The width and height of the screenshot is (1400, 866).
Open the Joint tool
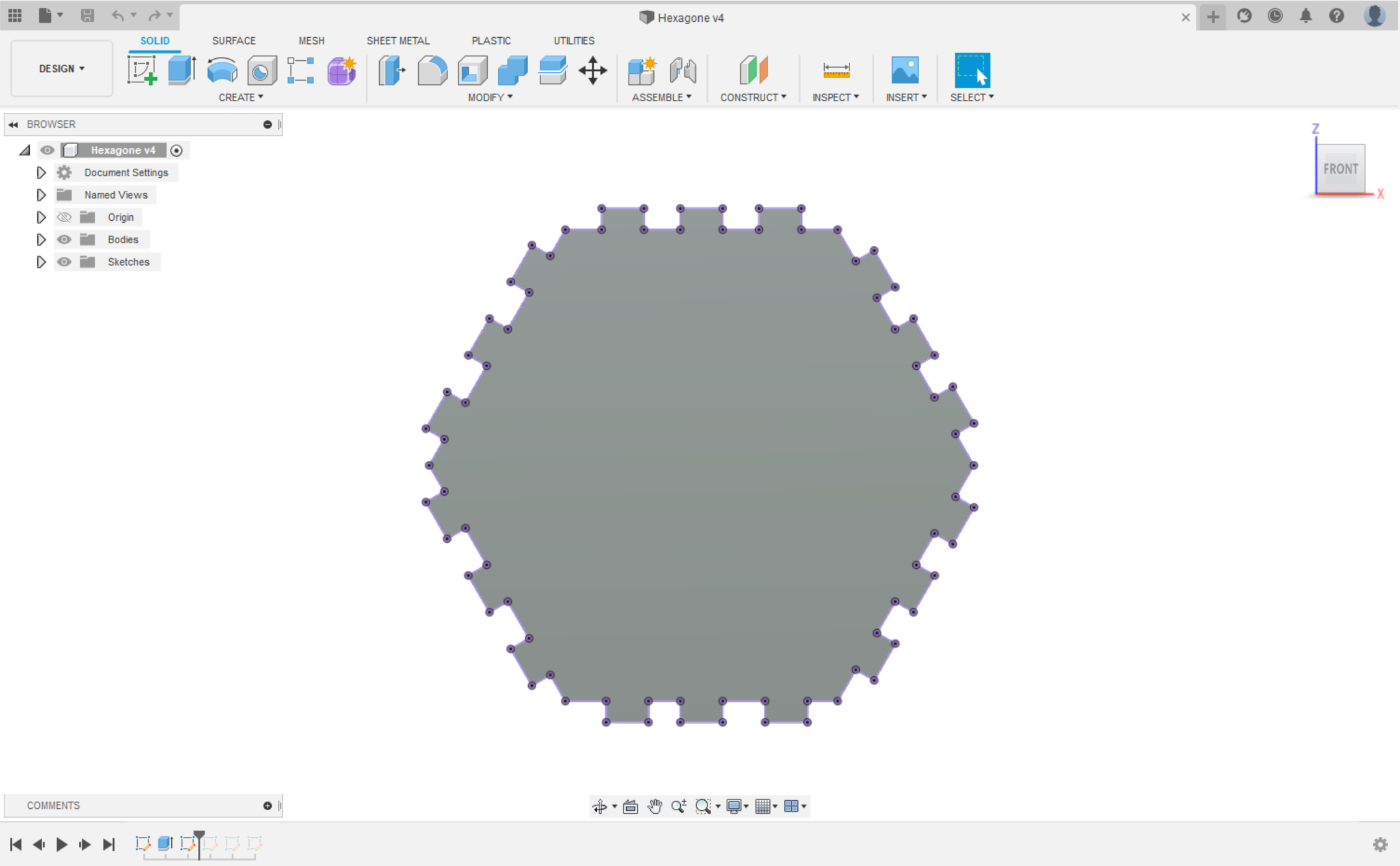[683, 70]
